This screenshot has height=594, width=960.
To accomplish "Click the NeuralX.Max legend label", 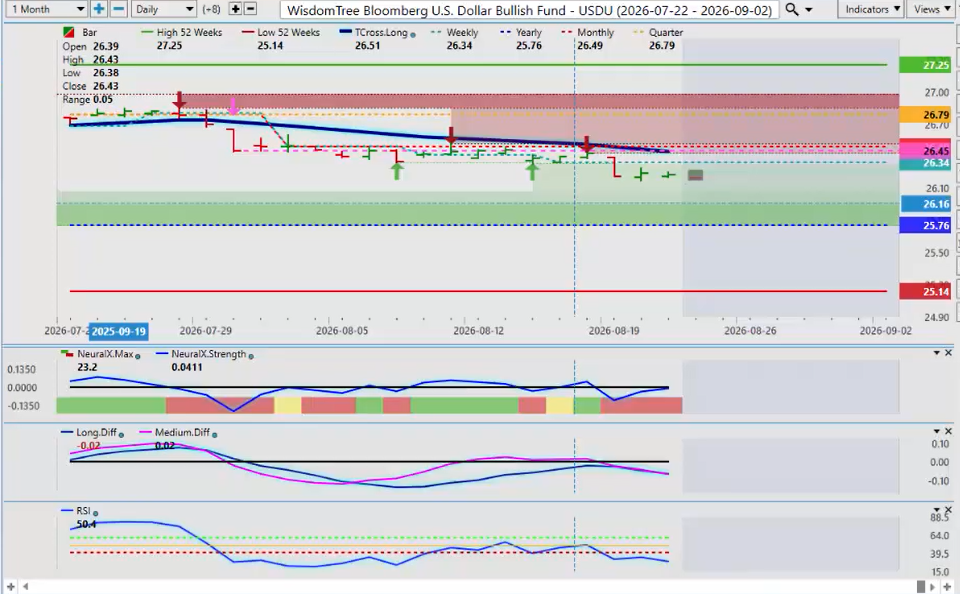I will tap(105, 354).
